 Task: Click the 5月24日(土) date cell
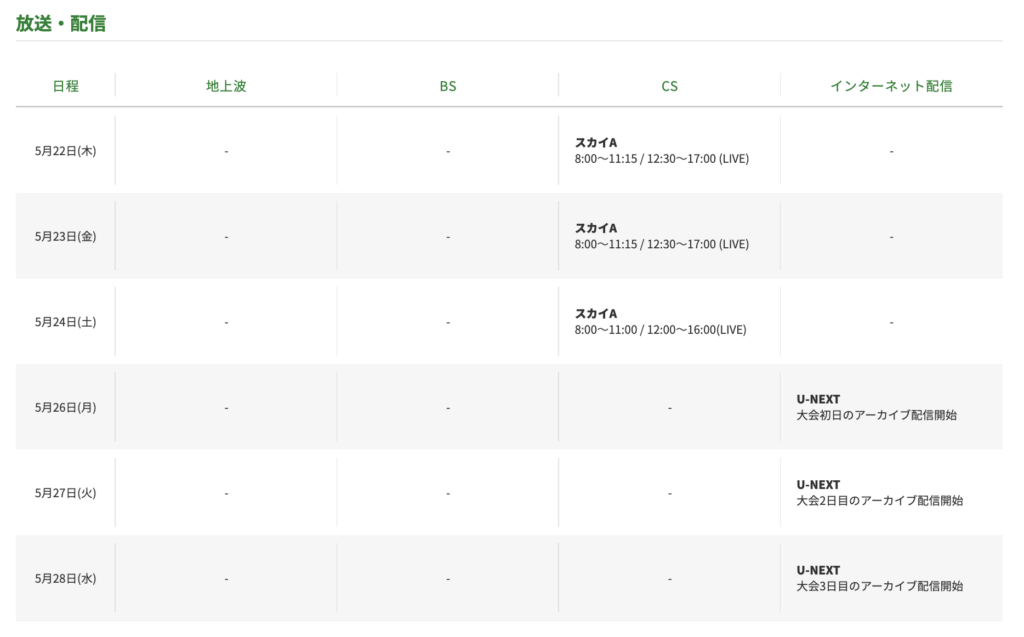click(66, 322)
